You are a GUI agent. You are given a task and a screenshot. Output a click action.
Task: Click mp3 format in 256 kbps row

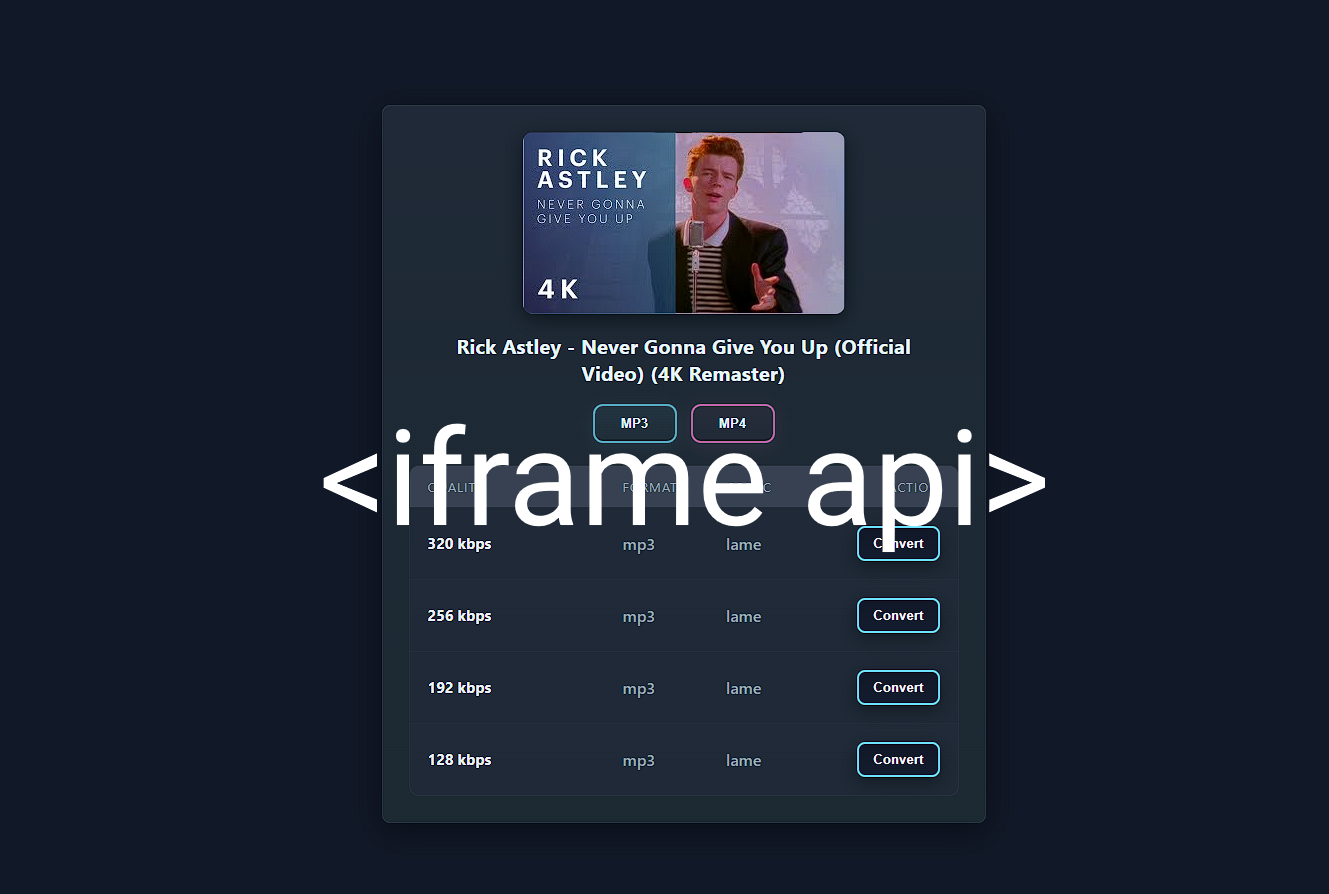click(639, 617)
